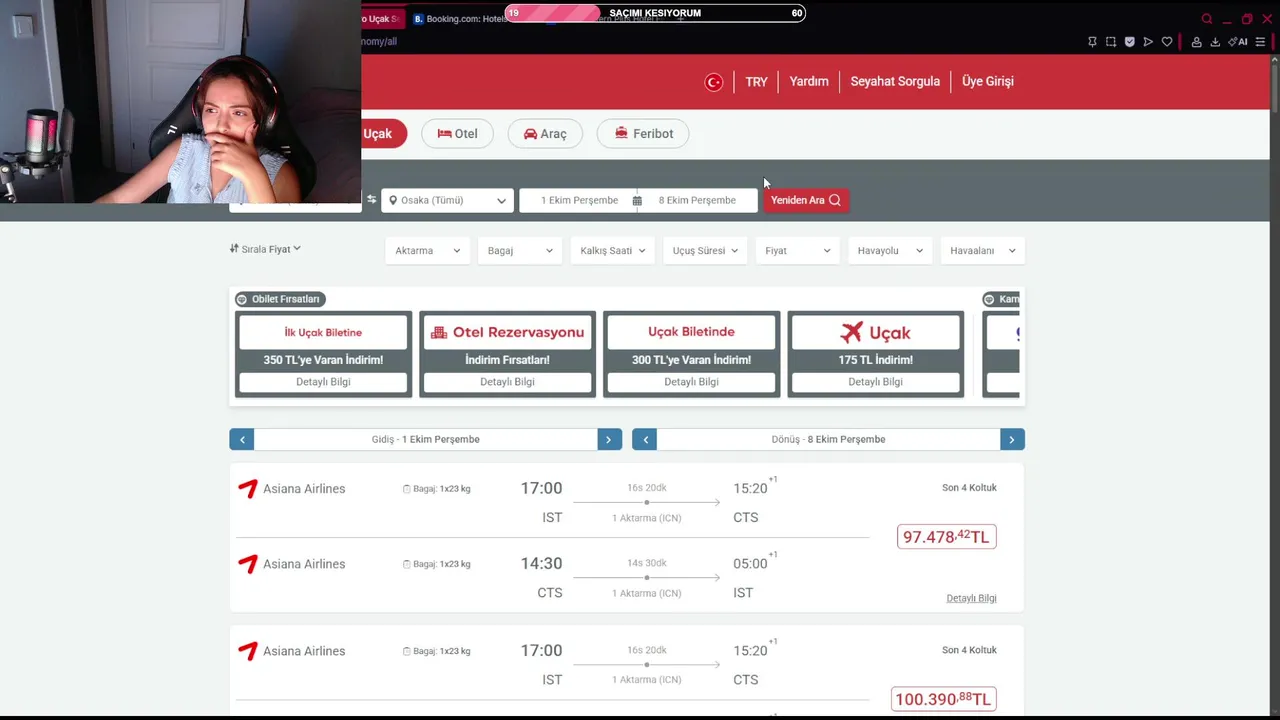Click the 8 Ekim Perşembe return date field
Screen dimensions: 1280x720
coord(697,200)
